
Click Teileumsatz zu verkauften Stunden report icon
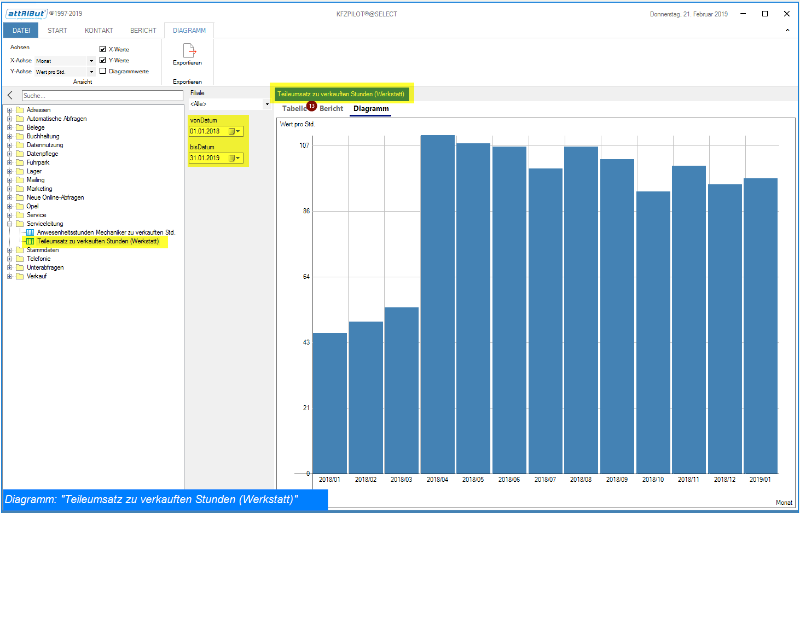point(29,241)
